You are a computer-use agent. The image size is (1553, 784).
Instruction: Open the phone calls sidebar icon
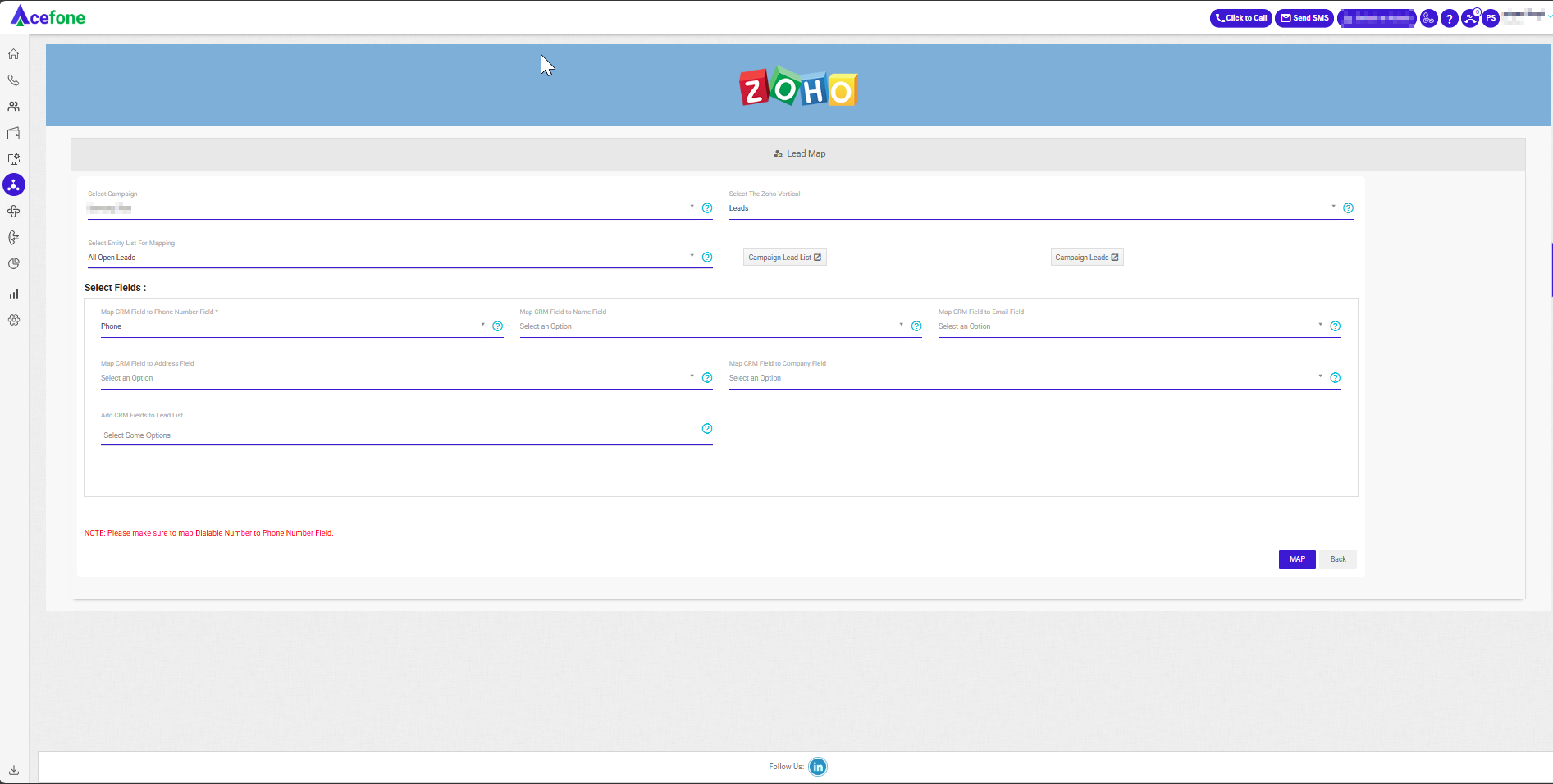[x=14, y=80]
